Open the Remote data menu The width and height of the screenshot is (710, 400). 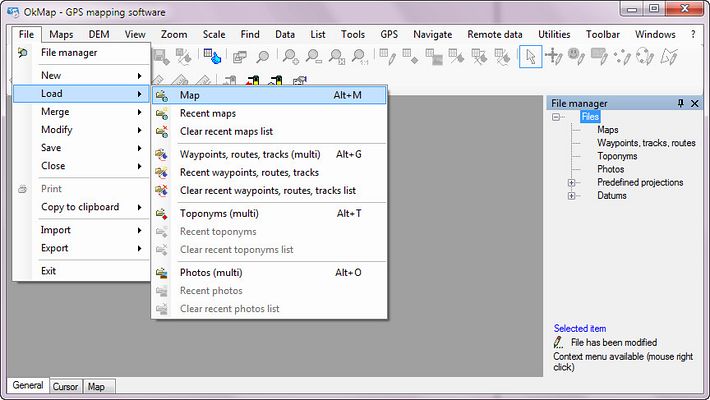coord(494,34)
